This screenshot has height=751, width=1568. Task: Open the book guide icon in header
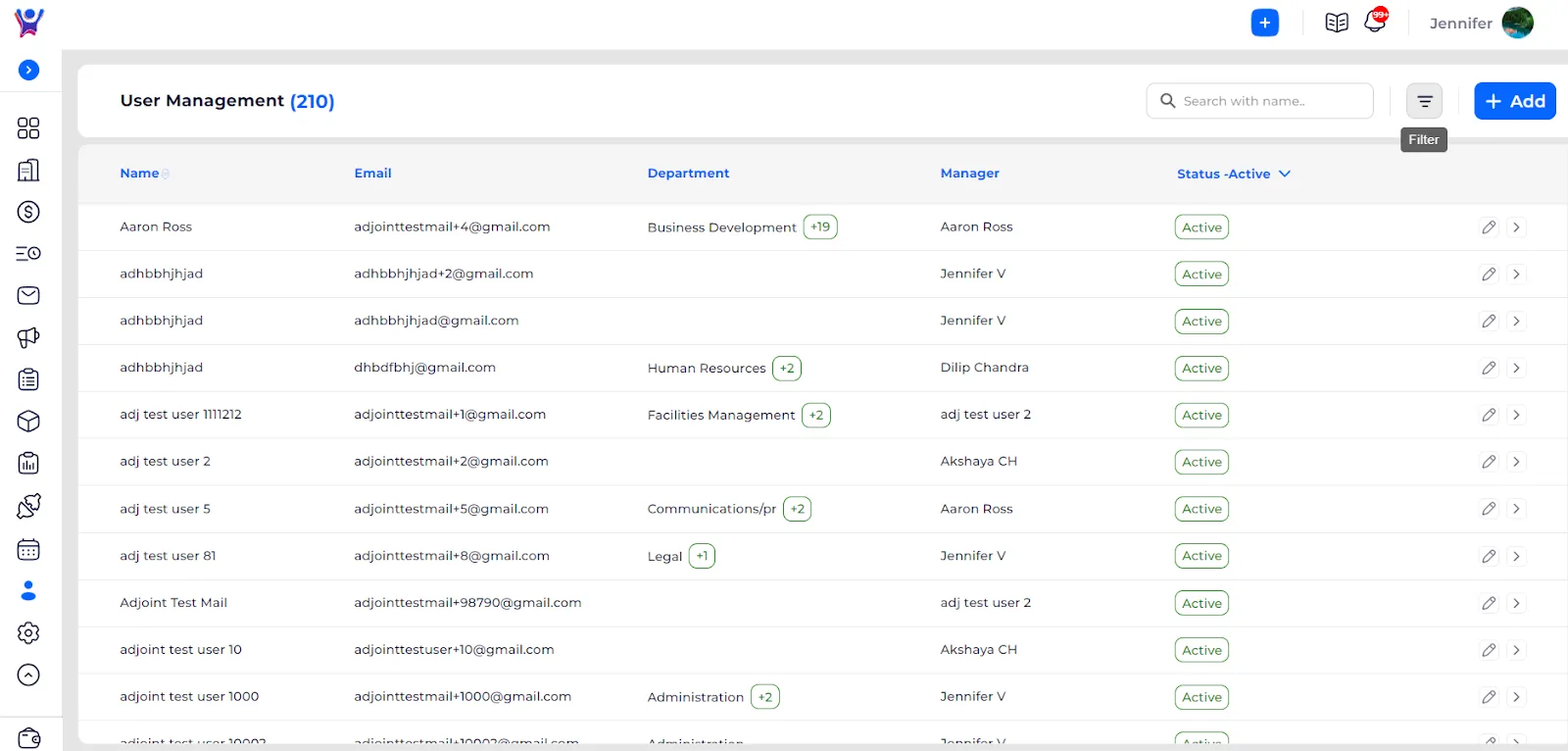pyautogui.click(x=1337, y=23)
